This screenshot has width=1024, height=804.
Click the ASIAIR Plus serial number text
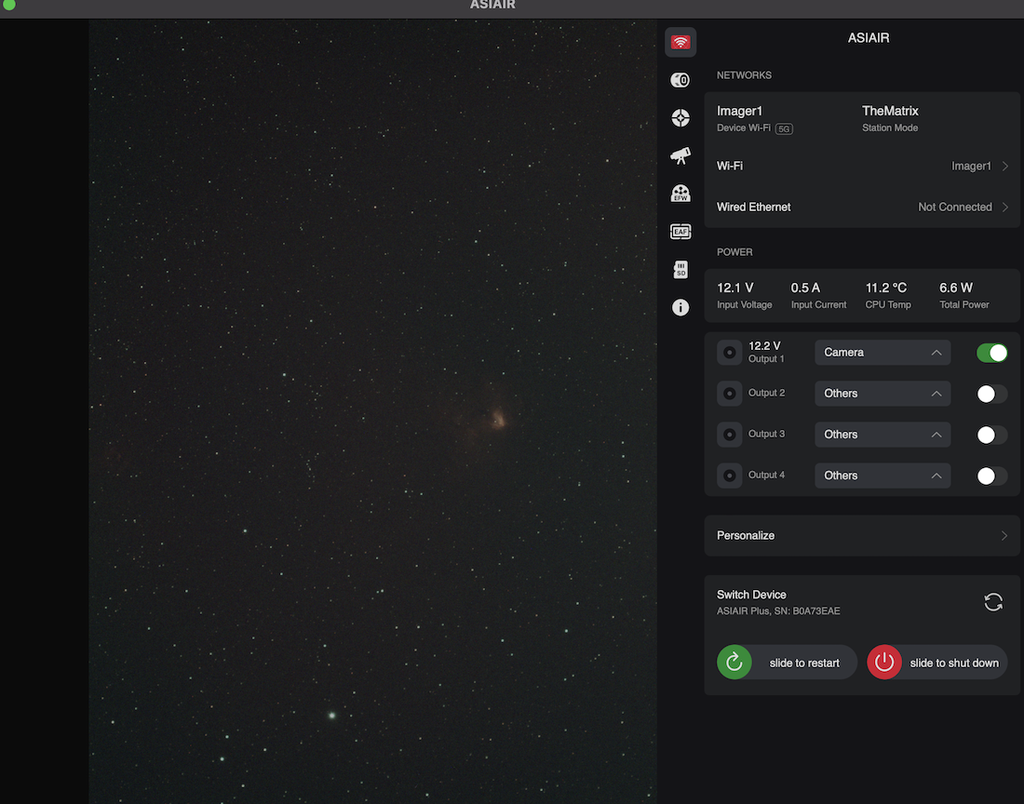(778, 611)
